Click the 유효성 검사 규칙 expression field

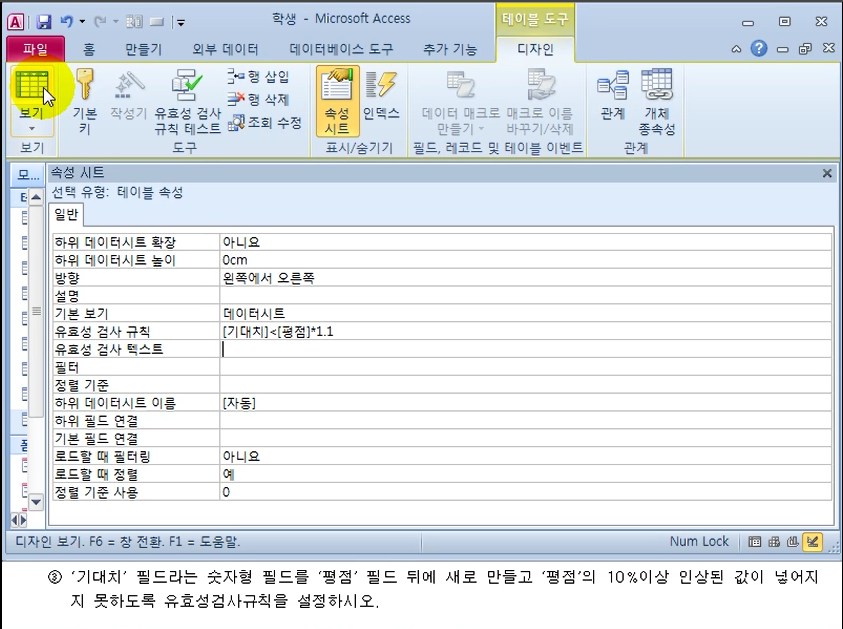pyautogui.click(x=526, y=331)
